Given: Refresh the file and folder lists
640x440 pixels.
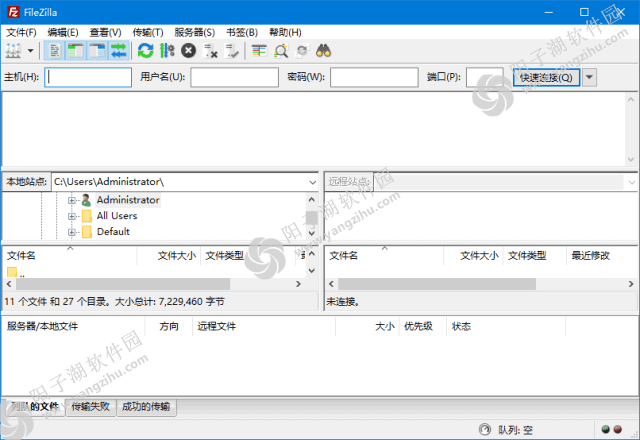Looking at the screenshot, I should coord(145,51).
